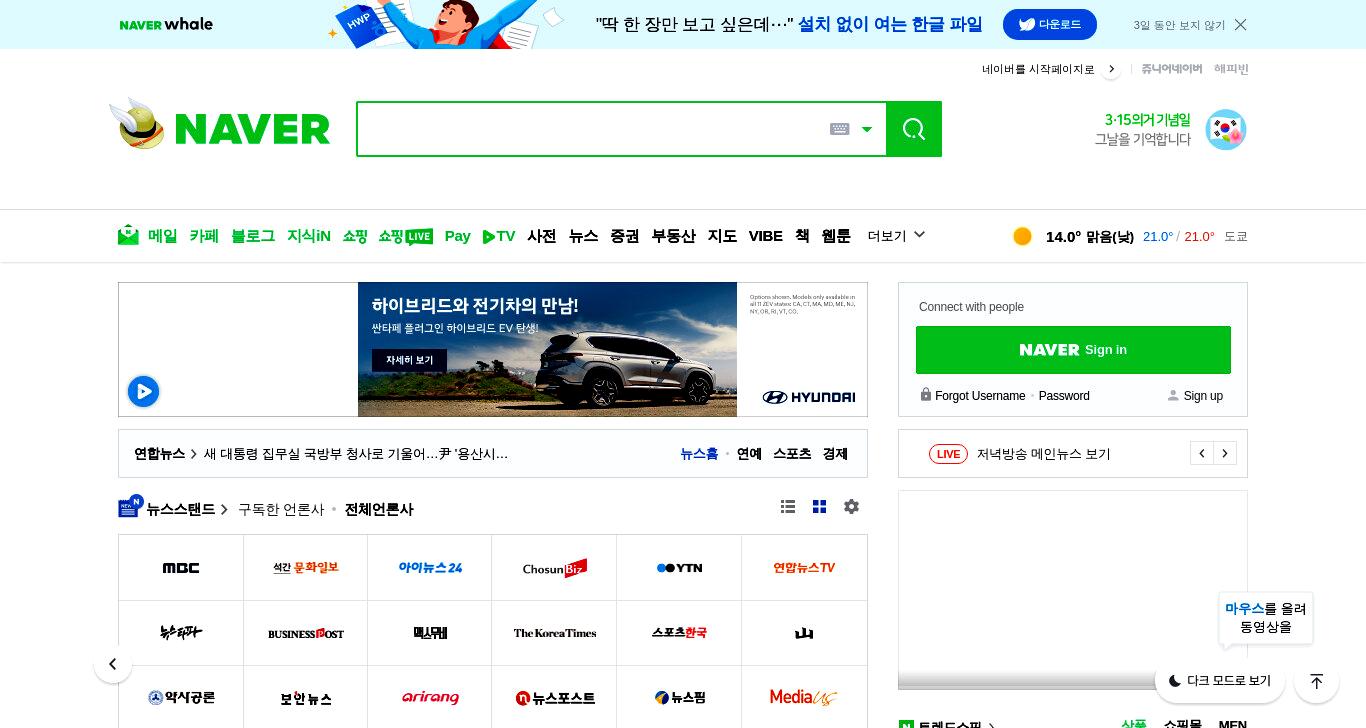Click the NAVER whale logo in banner
The image size is (1366, 728).
pyautogui.click(x=166, y=24)
